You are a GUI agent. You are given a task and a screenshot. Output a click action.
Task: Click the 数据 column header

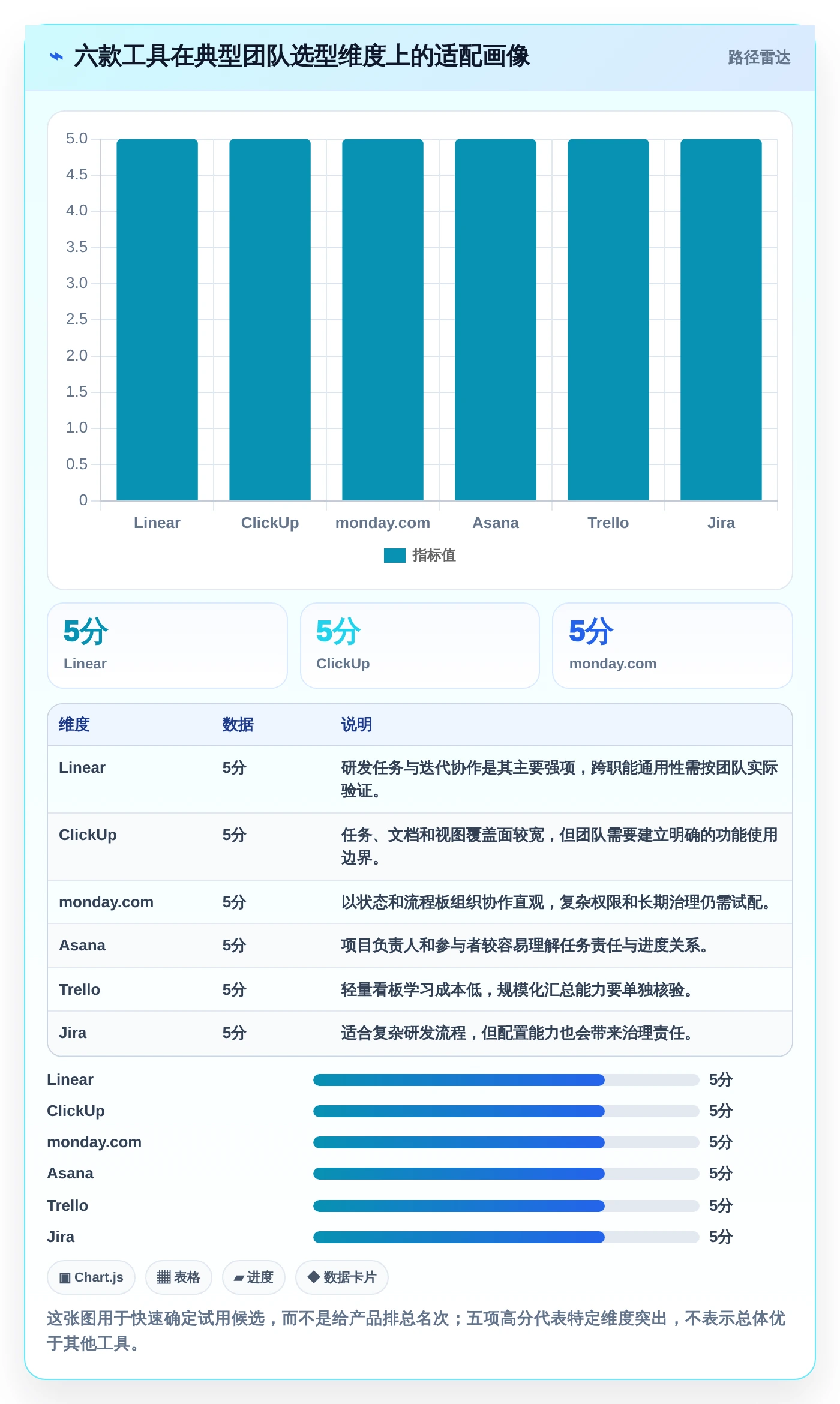(x=238, y=725)
